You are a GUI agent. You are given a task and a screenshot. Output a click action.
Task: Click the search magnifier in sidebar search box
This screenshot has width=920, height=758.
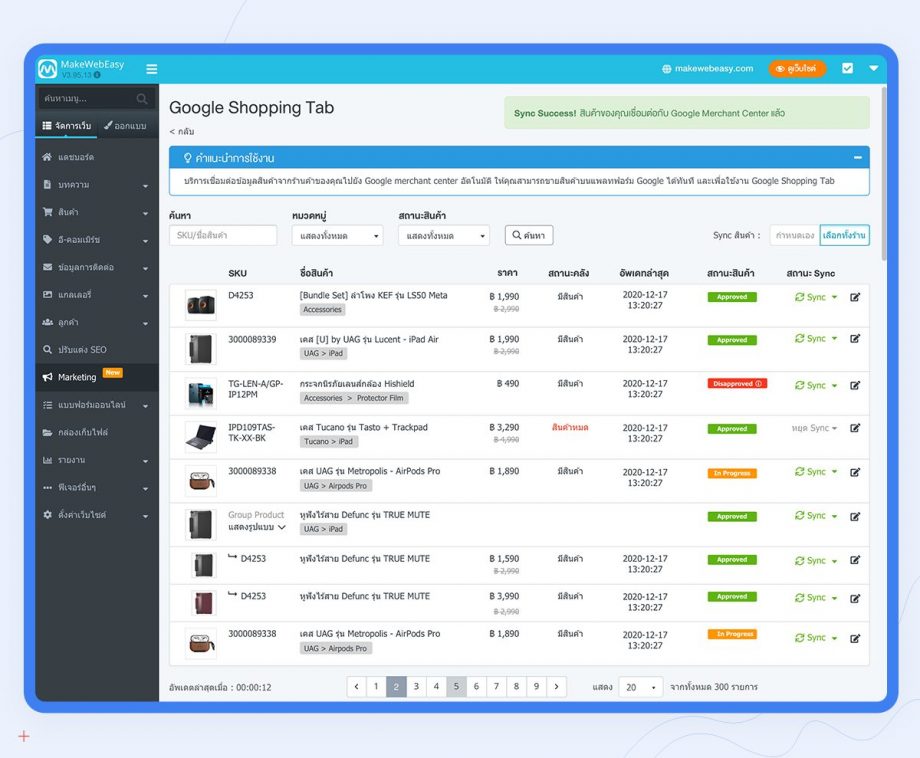(142, 99)
